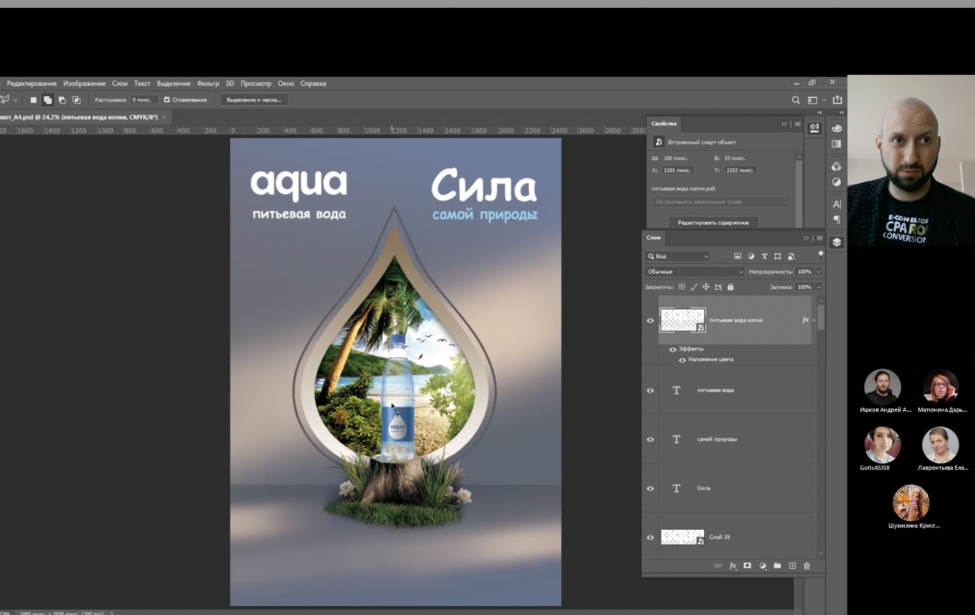Click 'Редактировать содержимое' button in Properties

click(x=714, y=223)
